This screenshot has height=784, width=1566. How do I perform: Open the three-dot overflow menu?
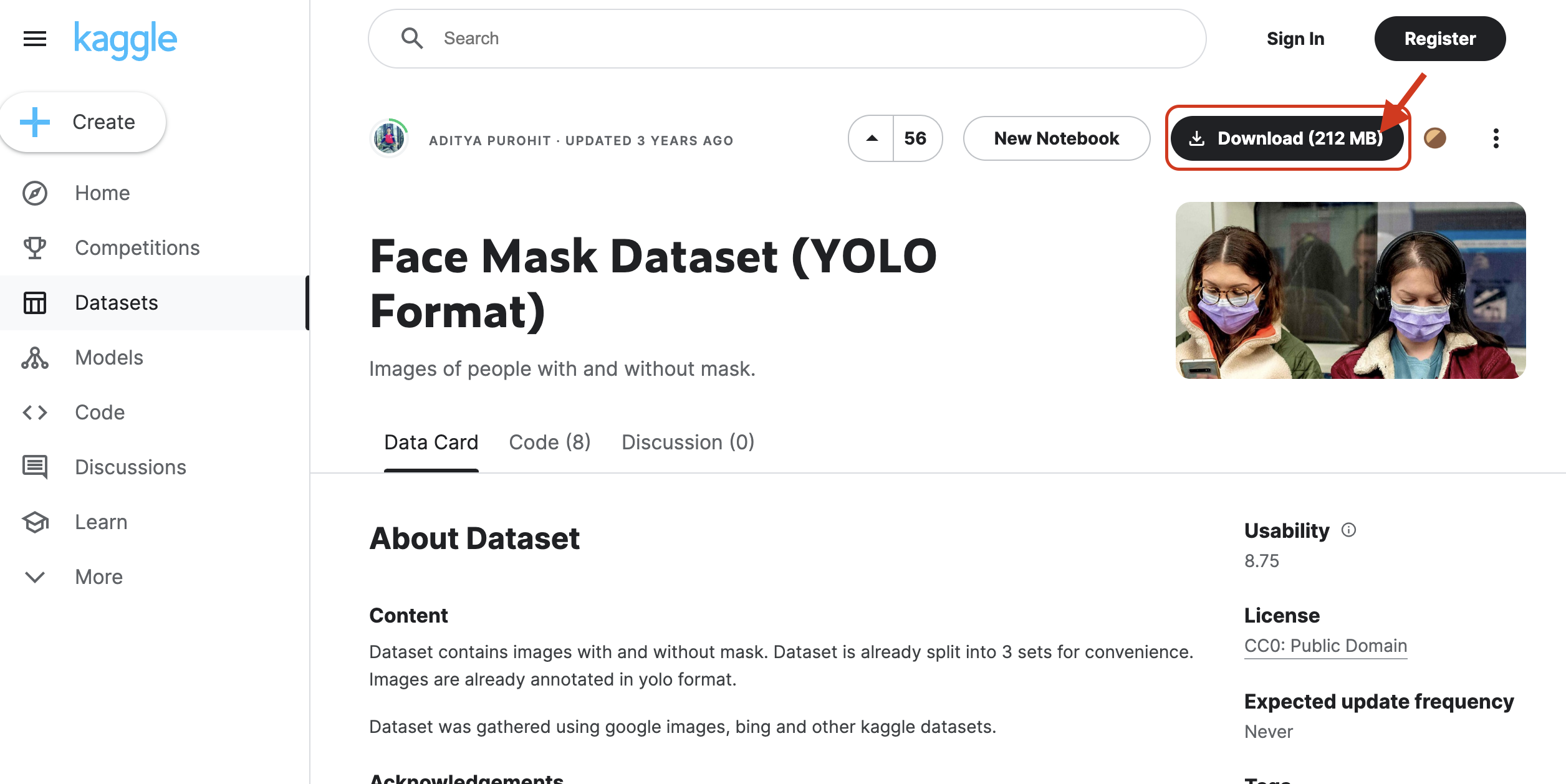click(1496, 138)
